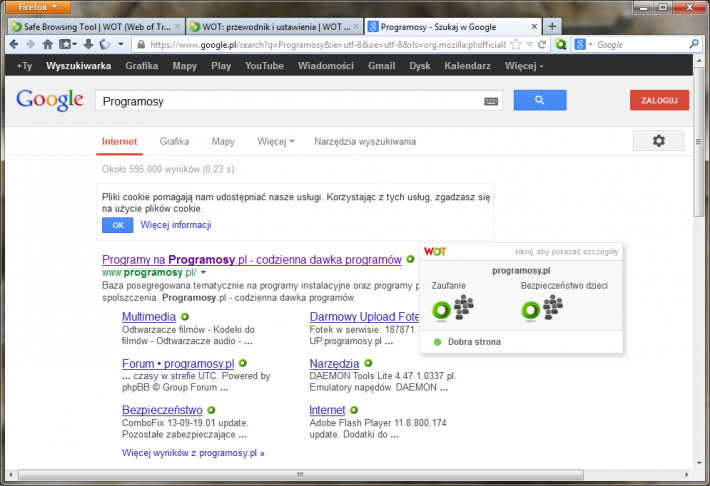The height and width of the screenshot is (486, 710).
Task: Click the programosy.pl heading in WOT popup
Action: (521, 271)
